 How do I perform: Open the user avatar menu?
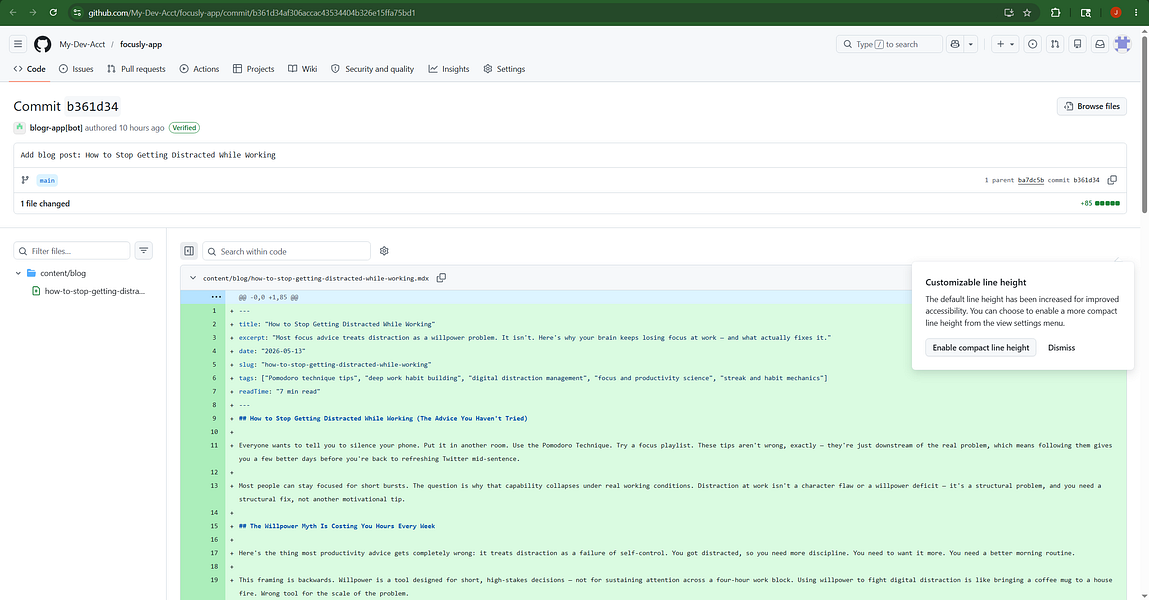(x=1123, y=44)
